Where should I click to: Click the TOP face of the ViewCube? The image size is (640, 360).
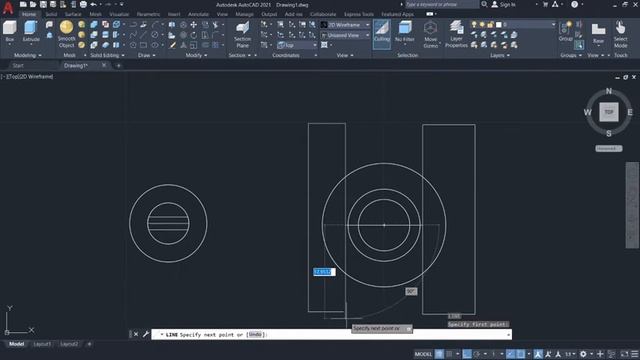pos(609,112)
